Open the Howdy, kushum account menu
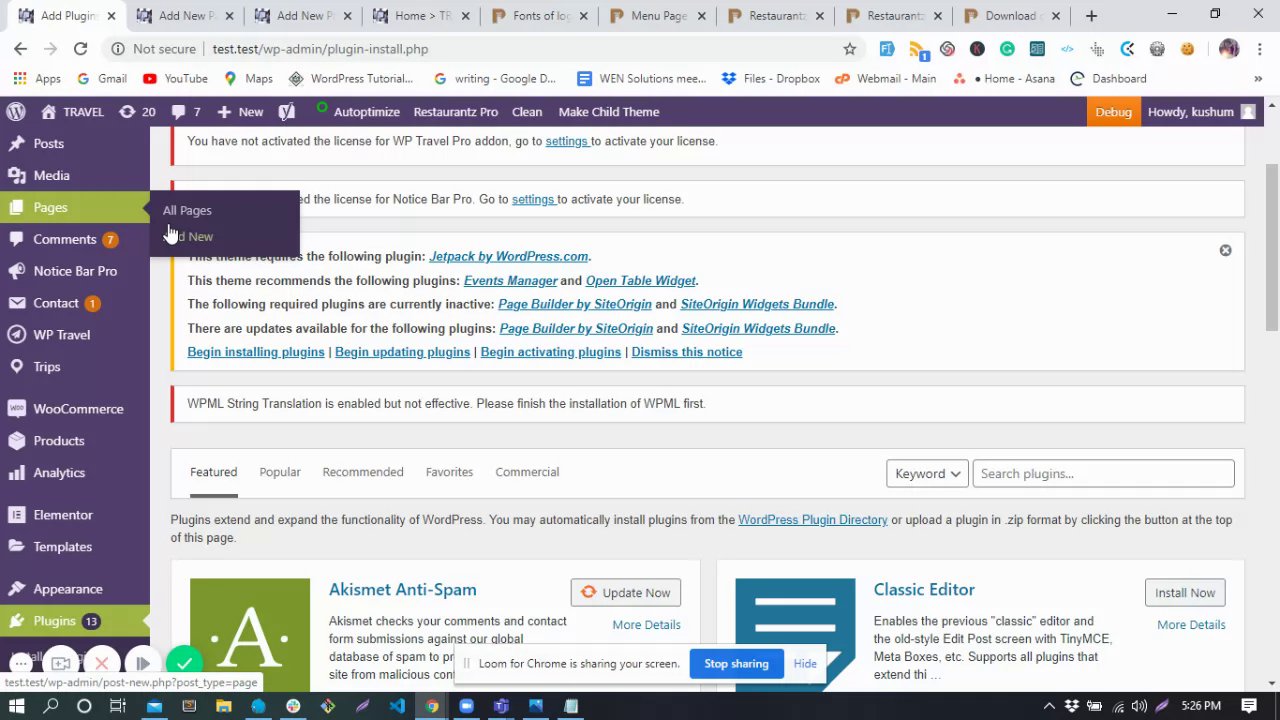Screen dimensions: 1280x720 pyautogui.click(x=1201, y=112)
